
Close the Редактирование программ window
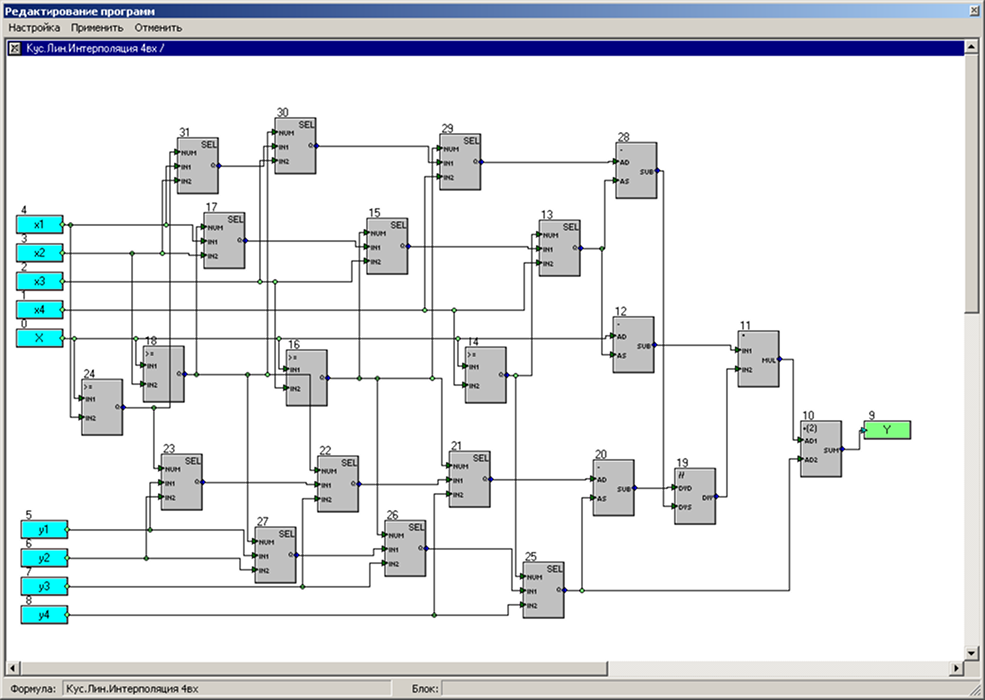(972, 8)
